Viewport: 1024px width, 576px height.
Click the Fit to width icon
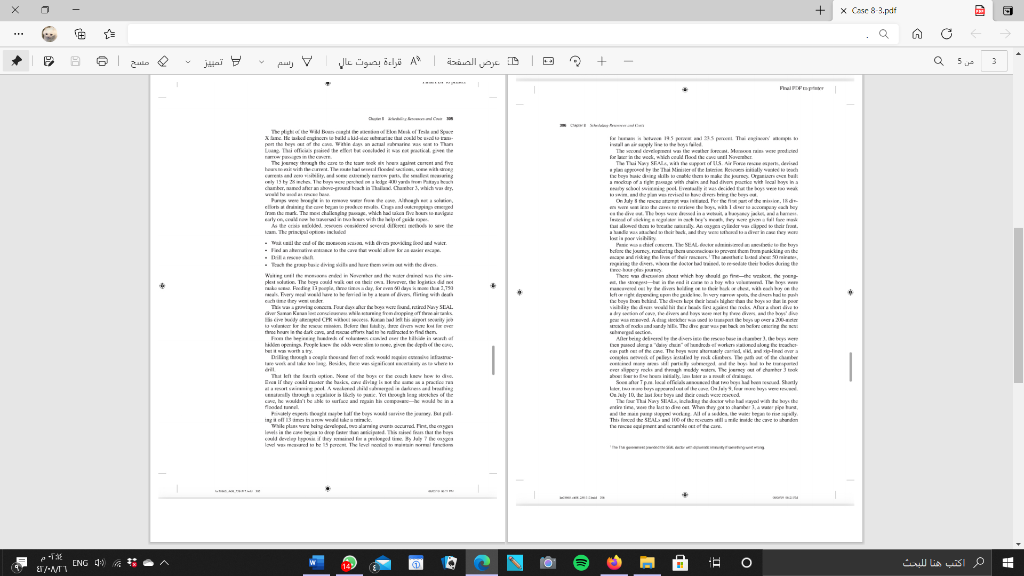click(x=549, y=61)
